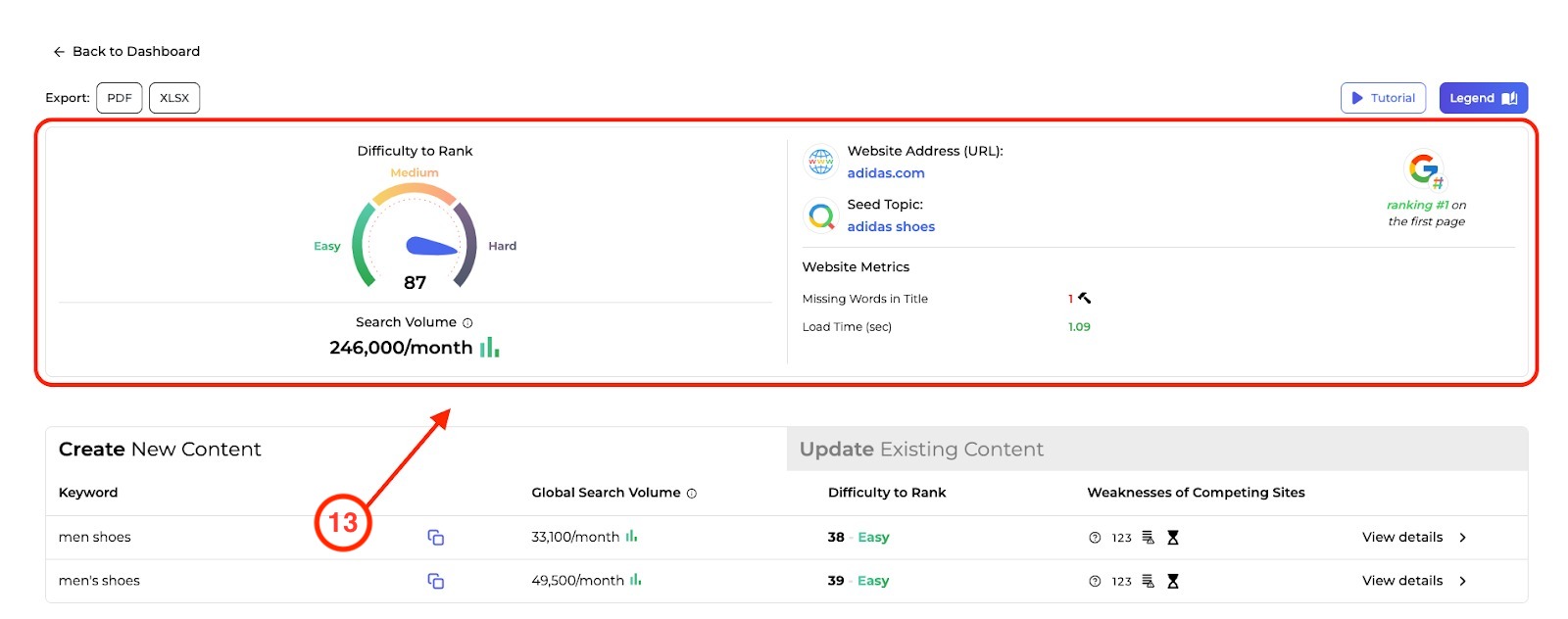Click the 33,100/month volume value
The height and width of the screenshot is (619, 1568).
(575, 537)
